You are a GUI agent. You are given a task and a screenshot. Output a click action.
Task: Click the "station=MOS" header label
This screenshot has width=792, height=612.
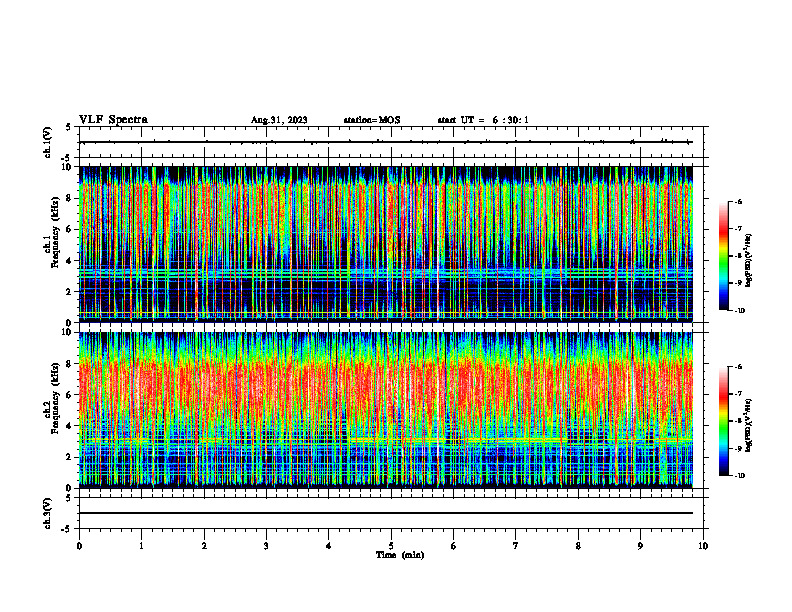point(372,120)
